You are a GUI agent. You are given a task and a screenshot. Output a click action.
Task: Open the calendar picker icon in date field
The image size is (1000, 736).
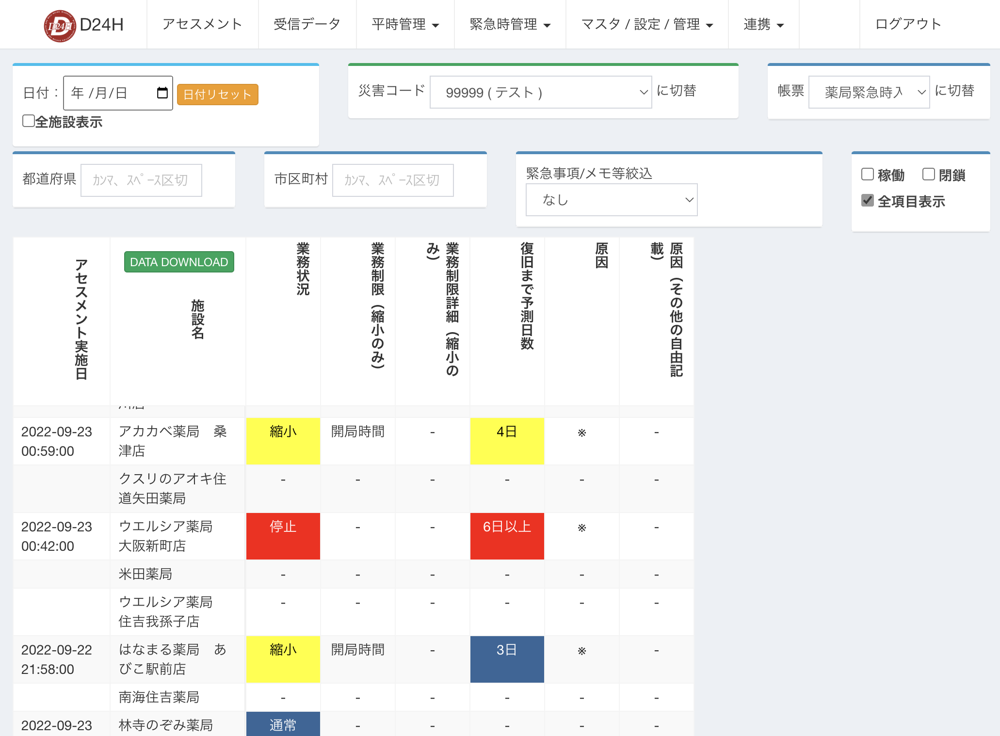(x=162, y=93)
